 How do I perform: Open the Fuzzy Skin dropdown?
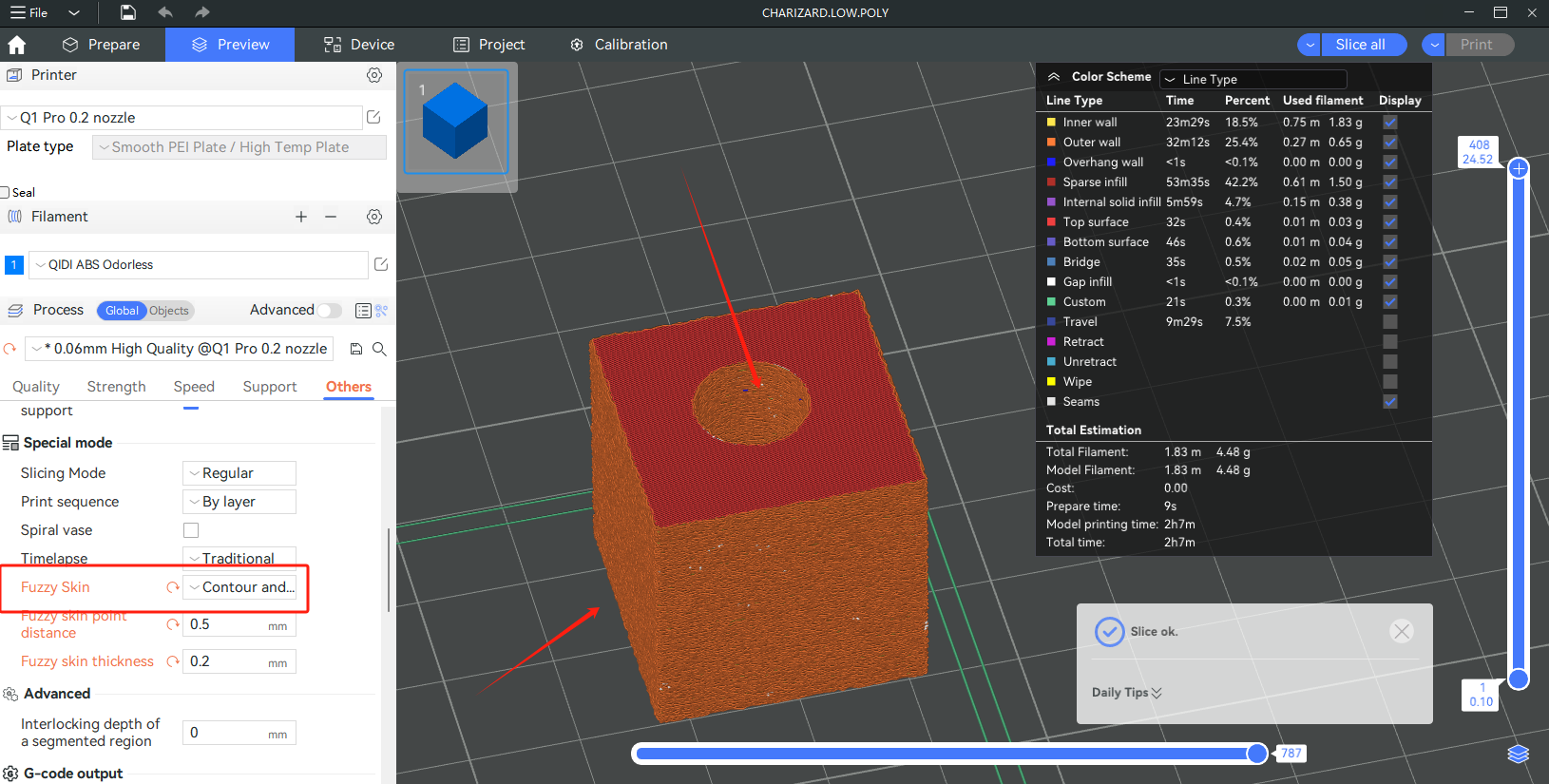[239, 587]
